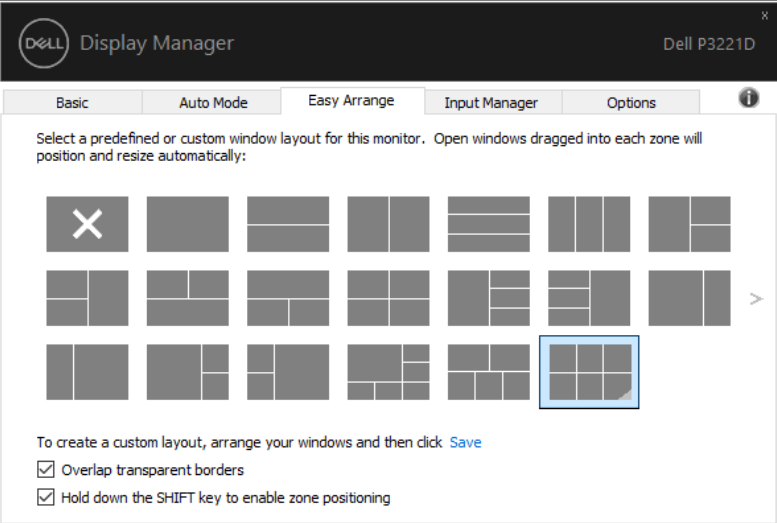The image size is (777, 523).
Task: Choose the single full-screen zone layout
Action: 188,224
